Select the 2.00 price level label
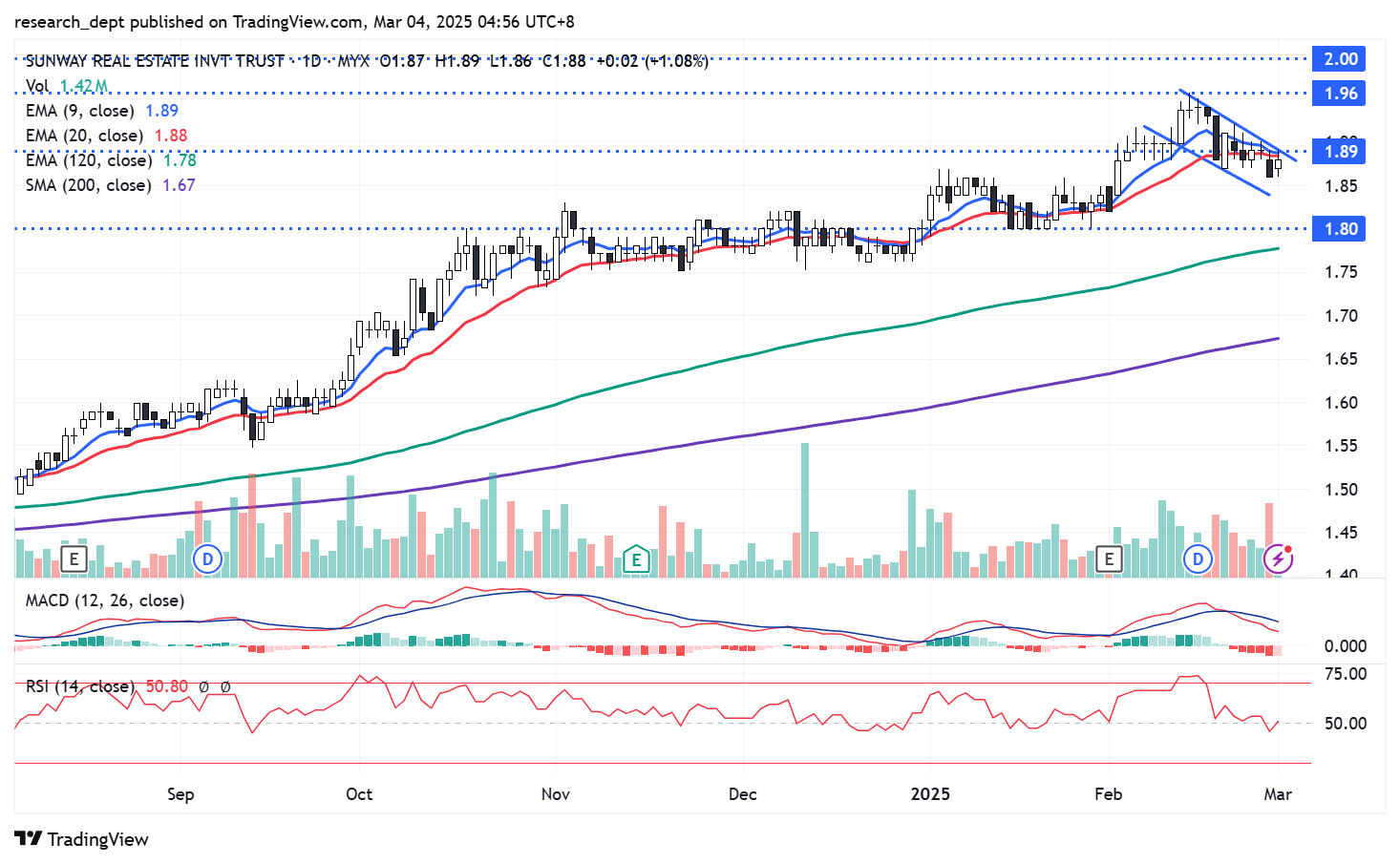The image size is (1400, 864). pyautogui.click(x=1340, y=59)
